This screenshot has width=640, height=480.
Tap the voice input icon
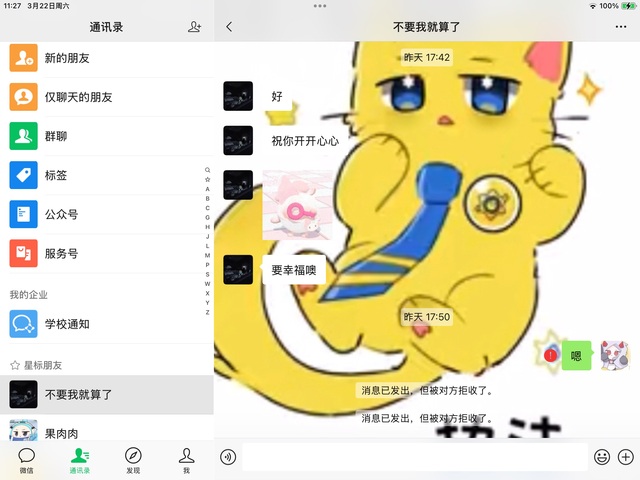click(228, 457)
